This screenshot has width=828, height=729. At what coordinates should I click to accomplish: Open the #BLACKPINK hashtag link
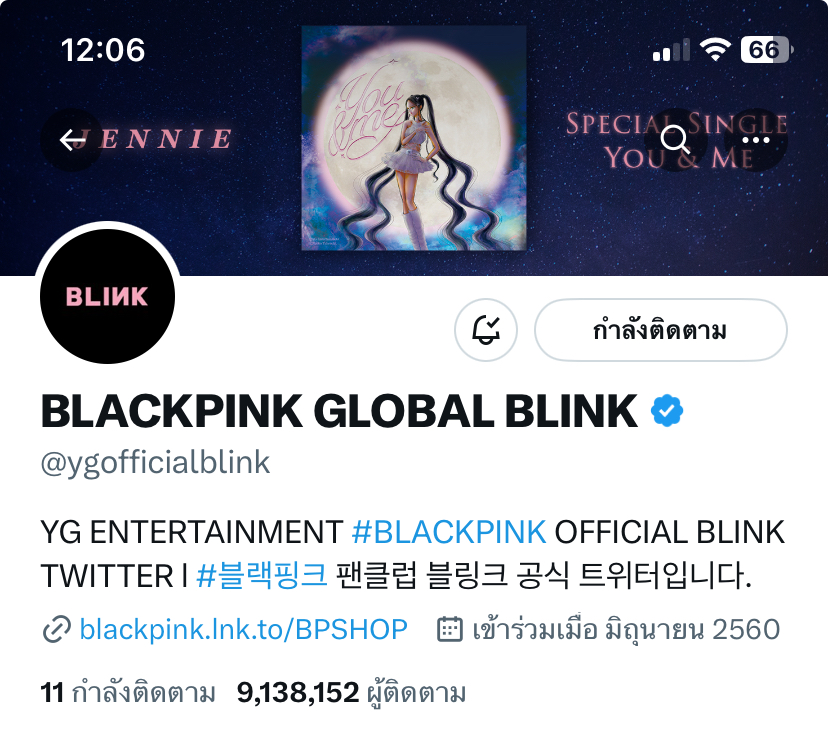click(449, 532)
